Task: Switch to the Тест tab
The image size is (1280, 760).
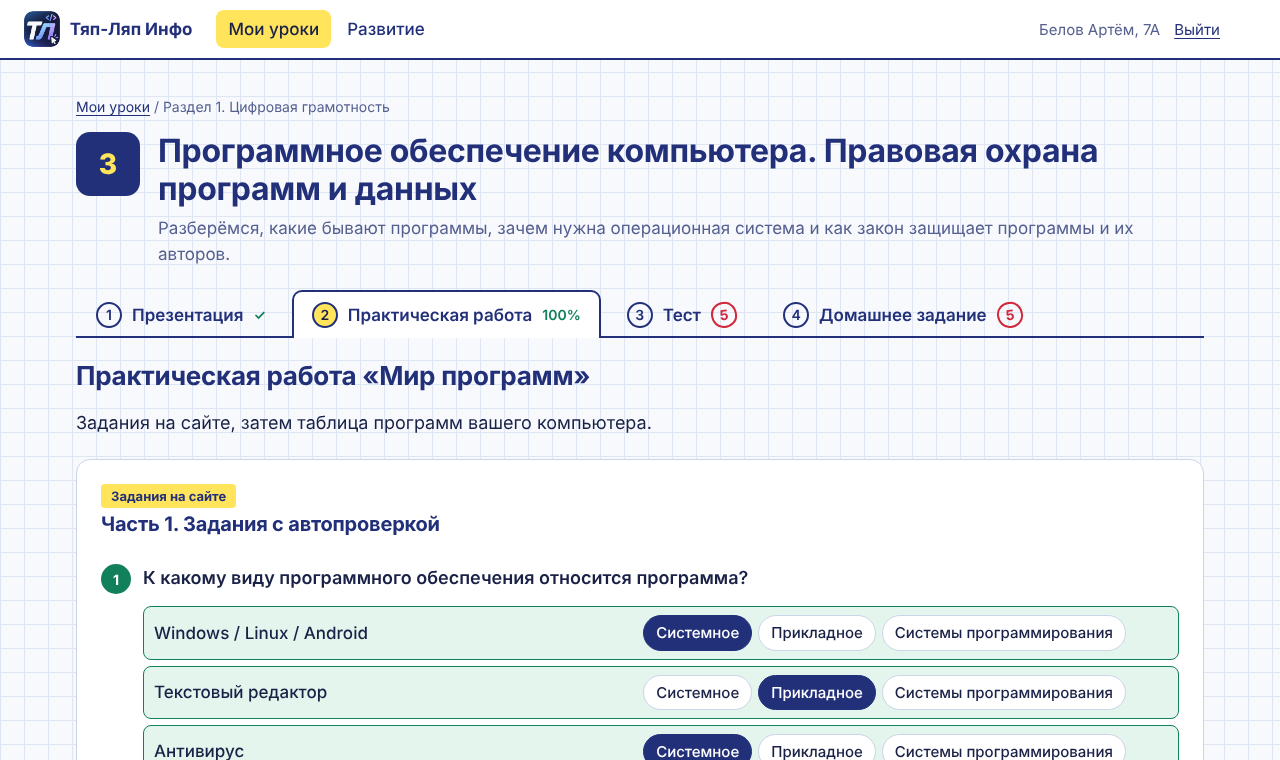Action: (x=682, y=315)
